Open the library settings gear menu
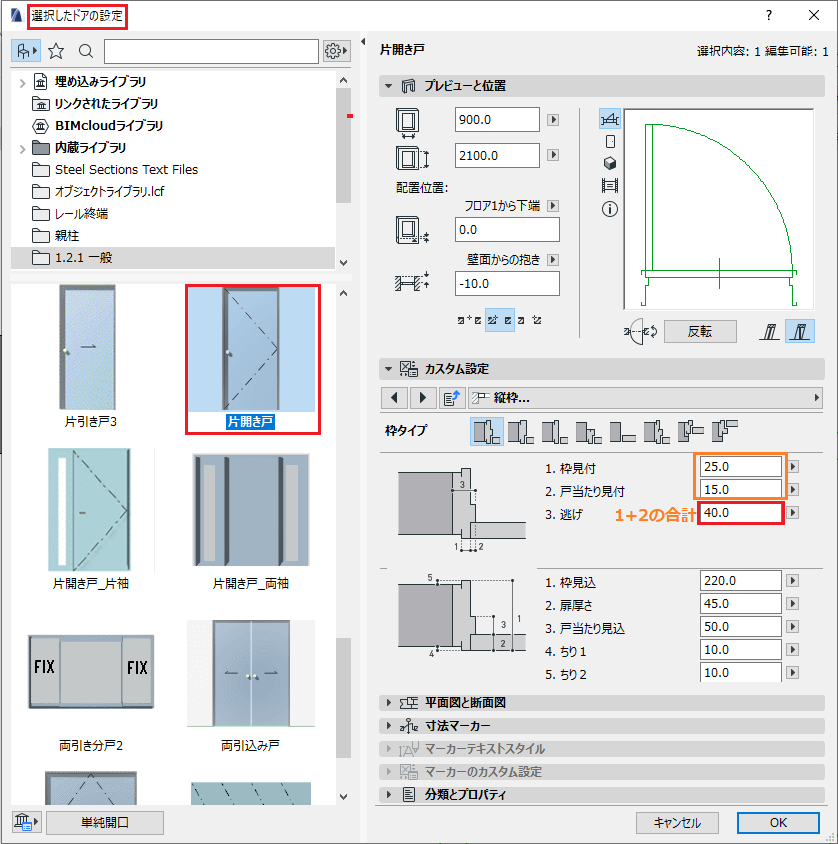This screenshot has width=838, height=844. (x=336, y=51)
